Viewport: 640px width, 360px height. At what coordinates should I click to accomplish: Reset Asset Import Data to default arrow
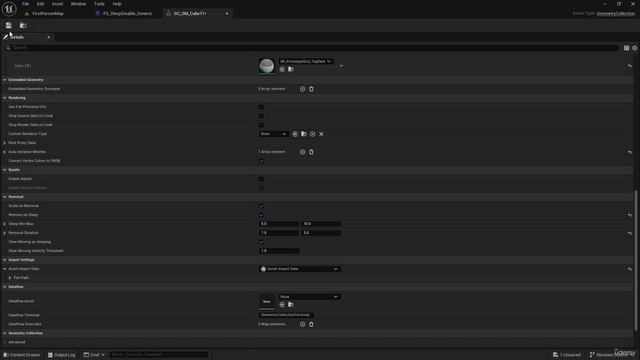[x=630, y=269]
